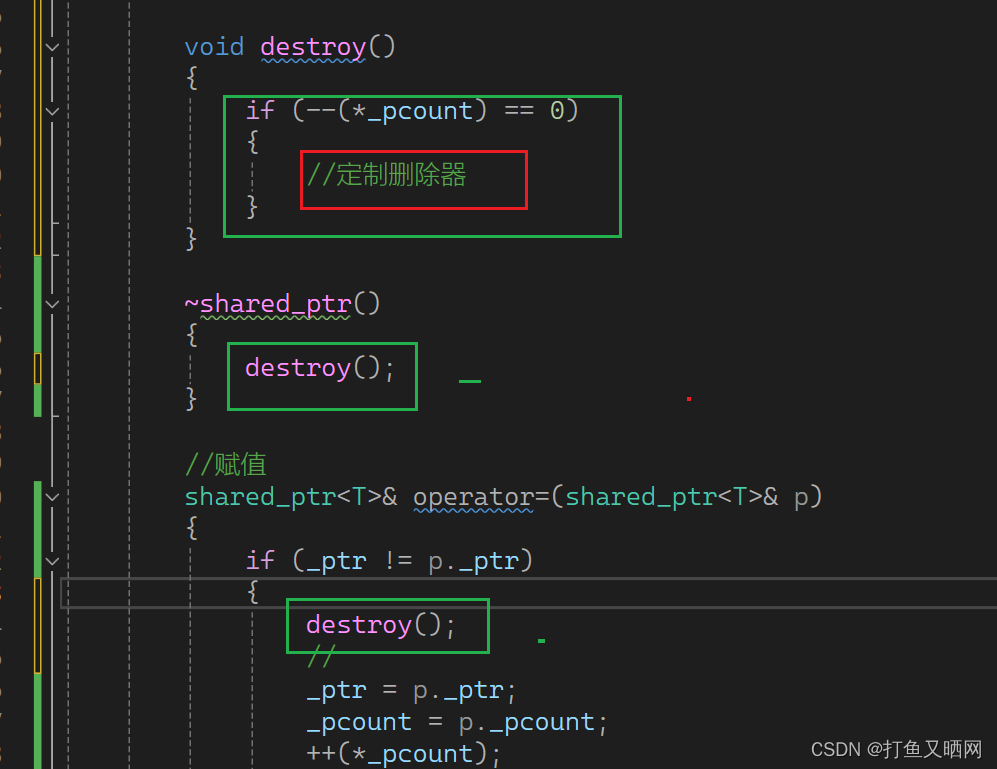Click 'operator=' in the assignment declaration
The image size is (997, 769).
click(x=481, y=497)
